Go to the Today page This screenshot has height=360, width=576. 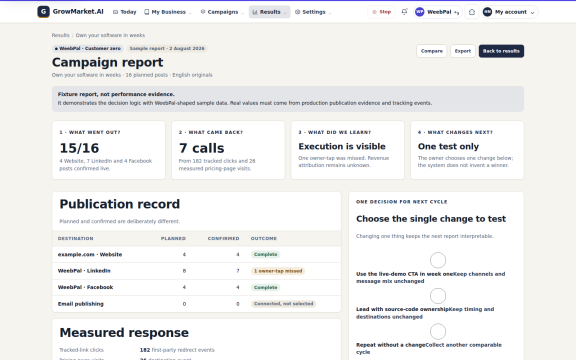[125, 12]
